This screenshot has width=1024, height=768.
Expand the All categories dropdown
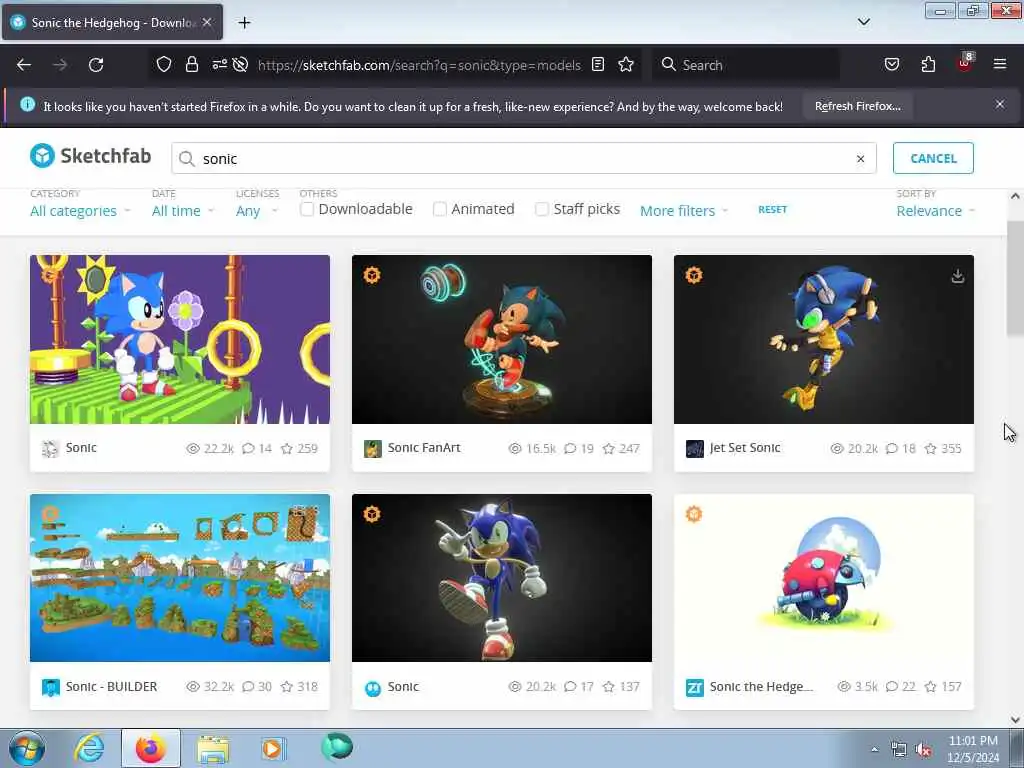click(x=80, y=211)
